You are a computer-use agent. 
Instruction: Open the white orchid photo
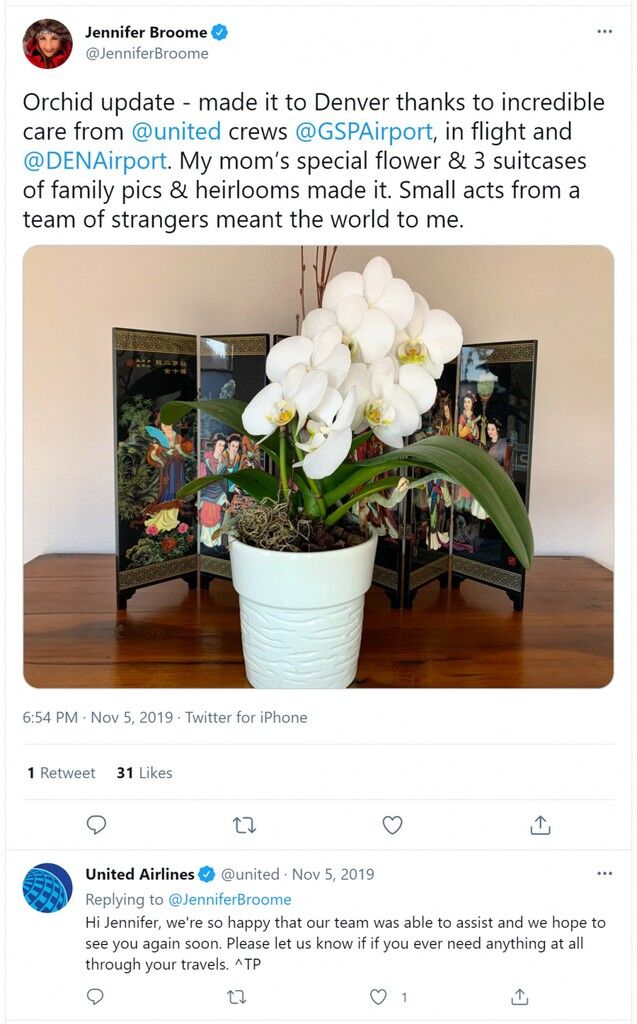coord(318,466)
